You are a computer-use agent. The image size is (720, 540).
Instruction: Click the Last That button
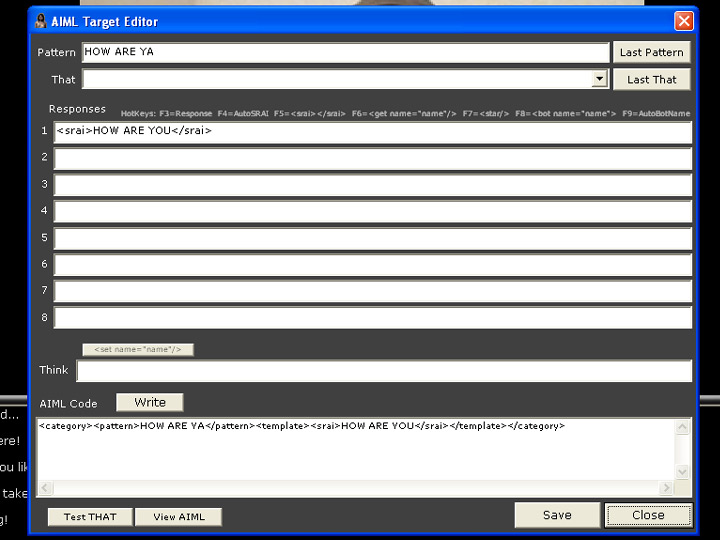[x=652, y=79]
